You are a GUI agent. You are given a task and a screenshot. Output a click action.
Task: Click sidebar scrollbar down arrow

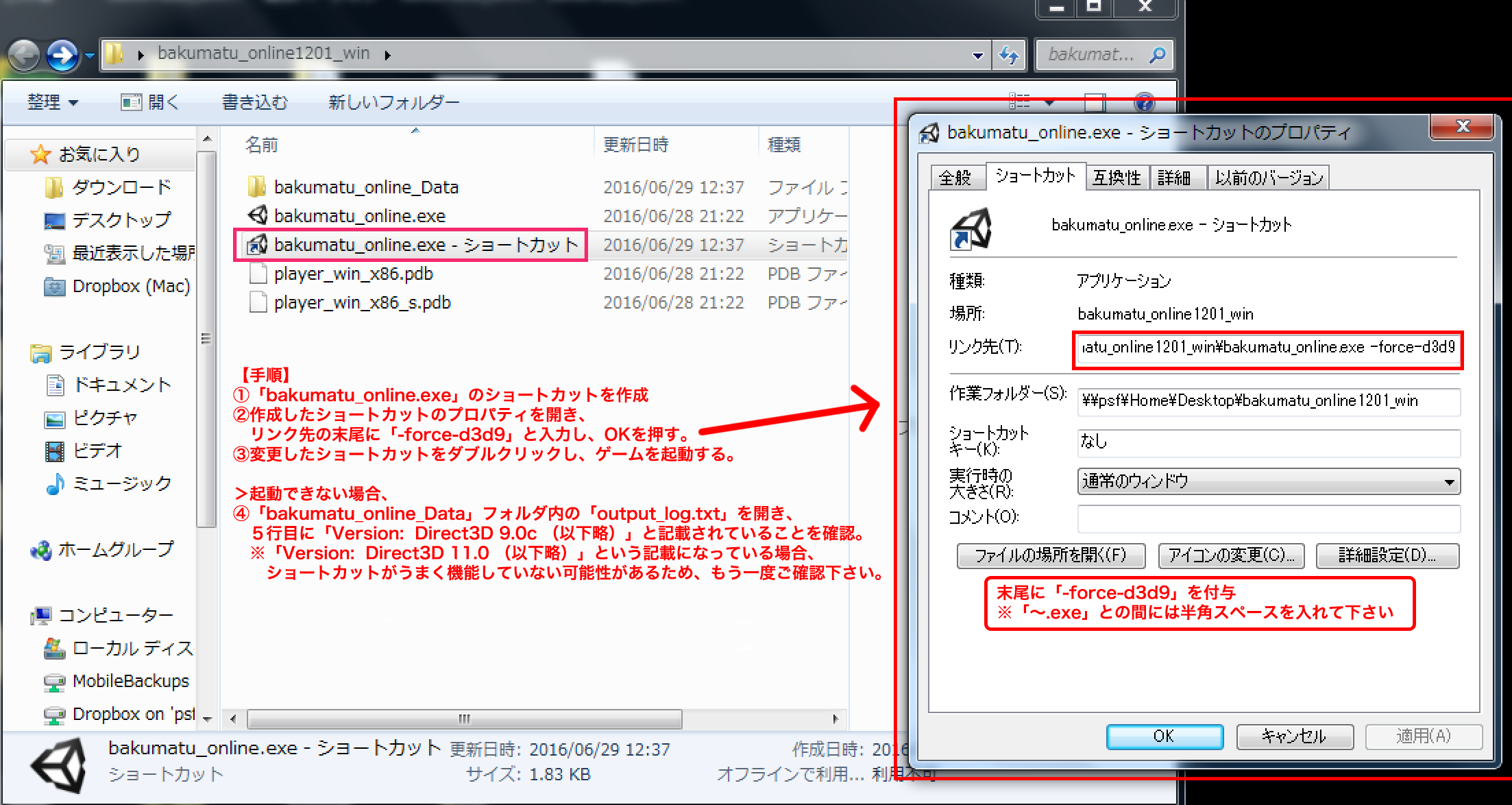click(207, 719)
